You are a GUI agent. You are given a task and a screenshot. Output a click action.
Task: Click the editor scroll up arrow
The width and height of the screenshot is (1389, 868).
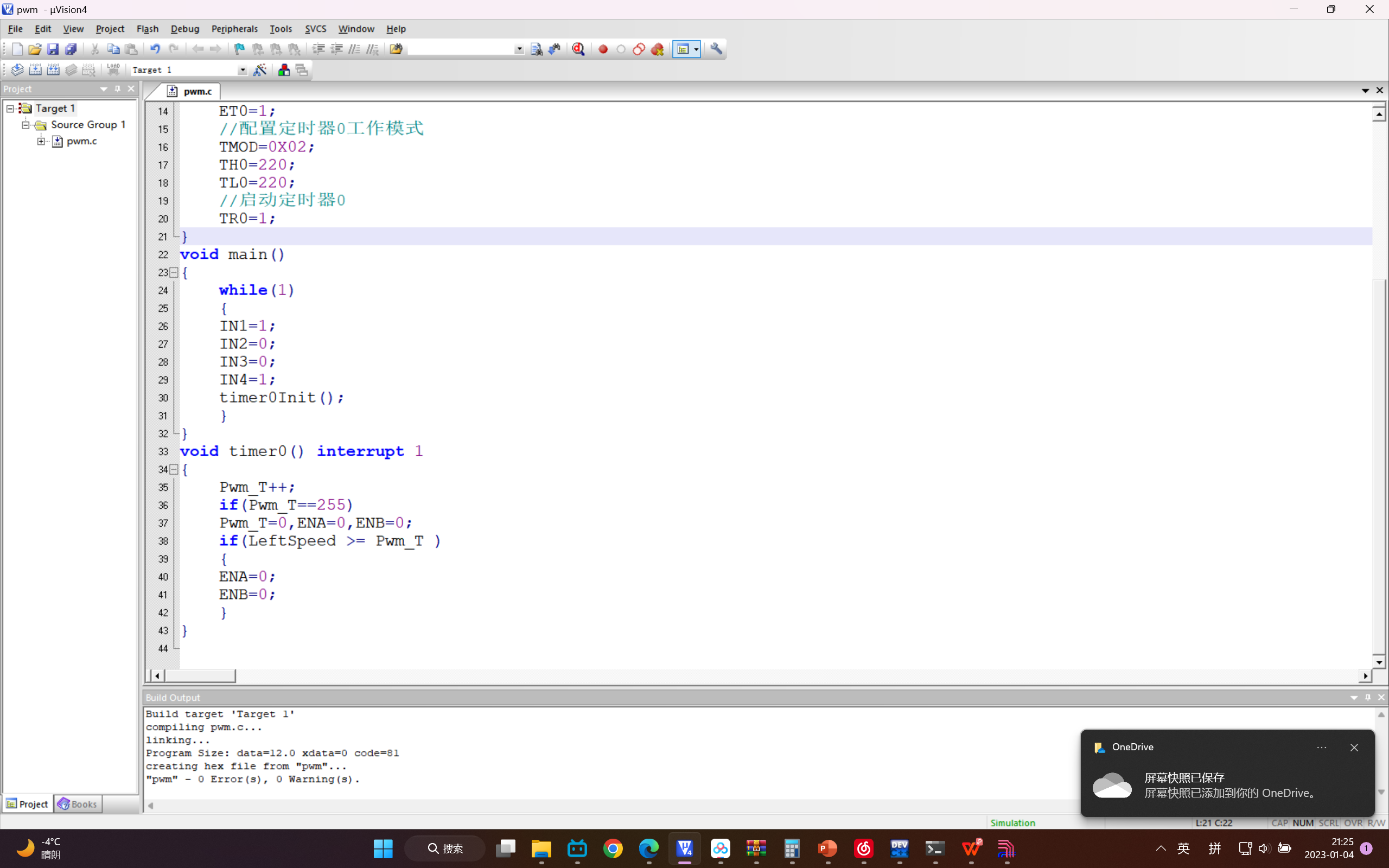[1379, 114]
